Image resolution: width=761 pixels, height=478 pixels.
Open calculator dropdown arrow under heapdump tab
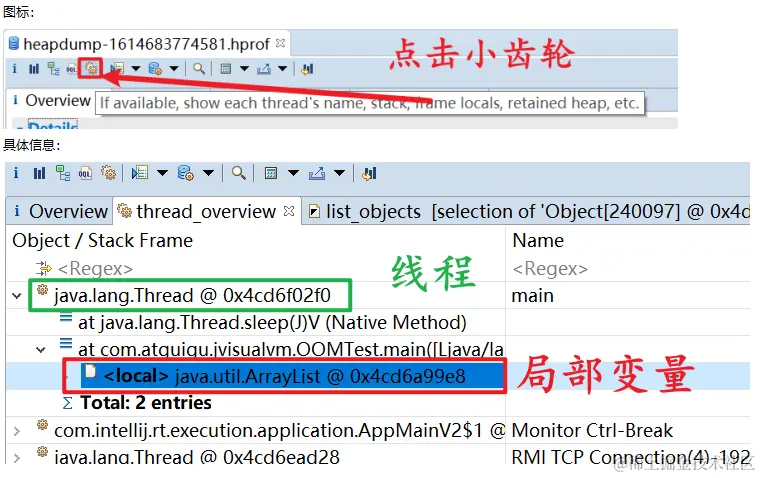[245, 69]
